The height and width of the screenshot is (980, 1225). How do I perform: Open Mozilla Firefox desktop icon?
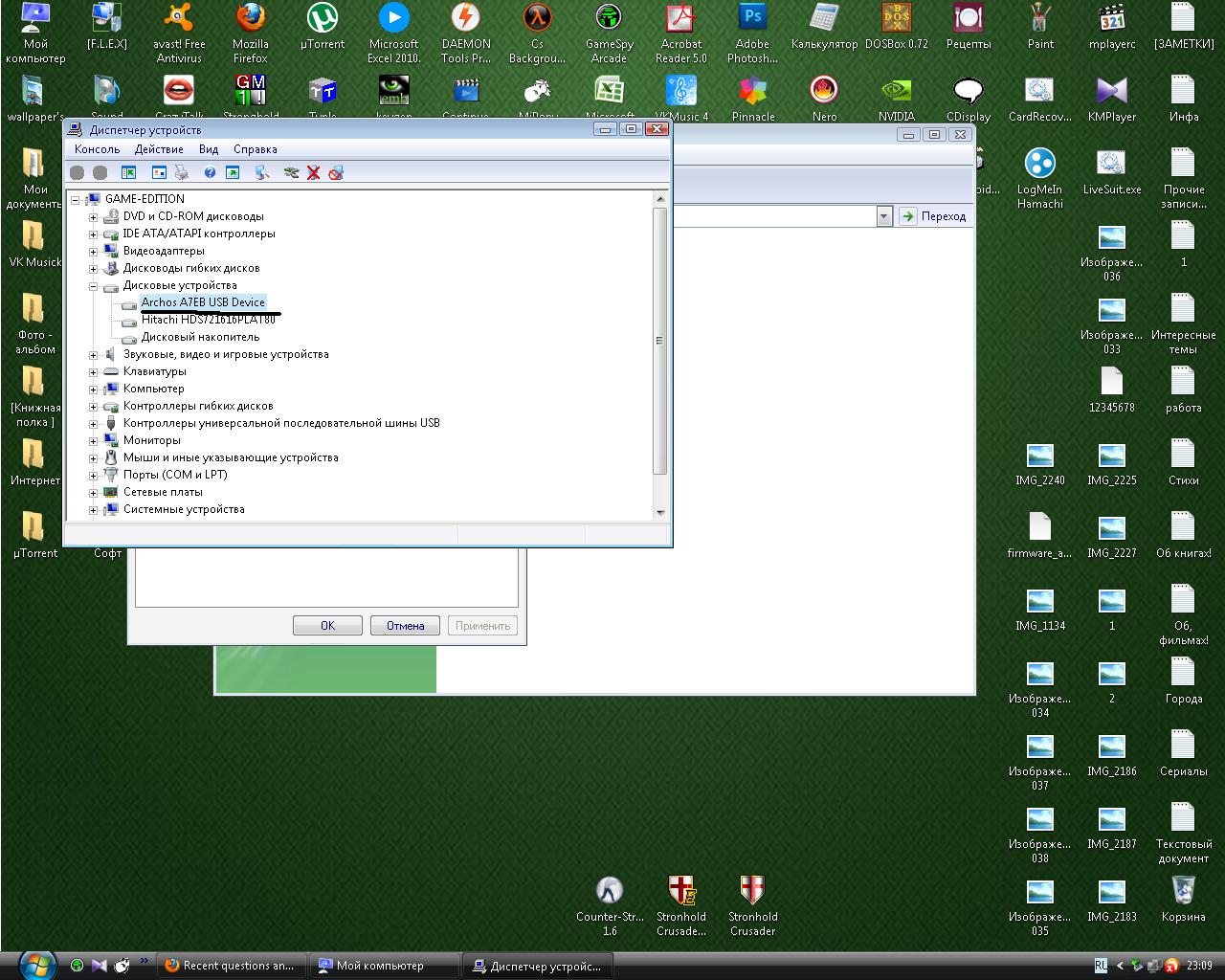pos(251,33)
